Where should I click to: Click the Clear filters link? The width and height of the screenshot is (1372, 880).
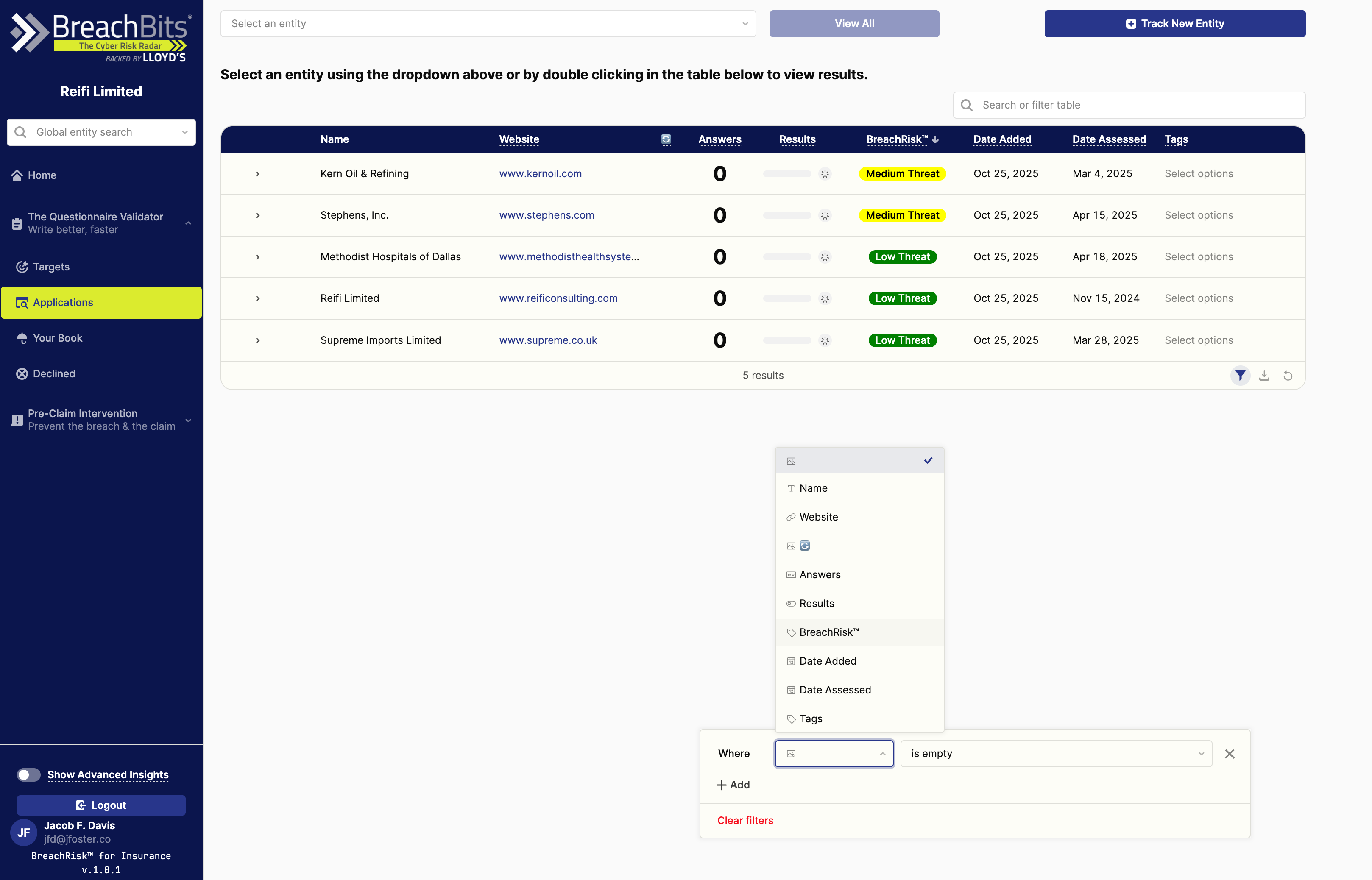745,820
